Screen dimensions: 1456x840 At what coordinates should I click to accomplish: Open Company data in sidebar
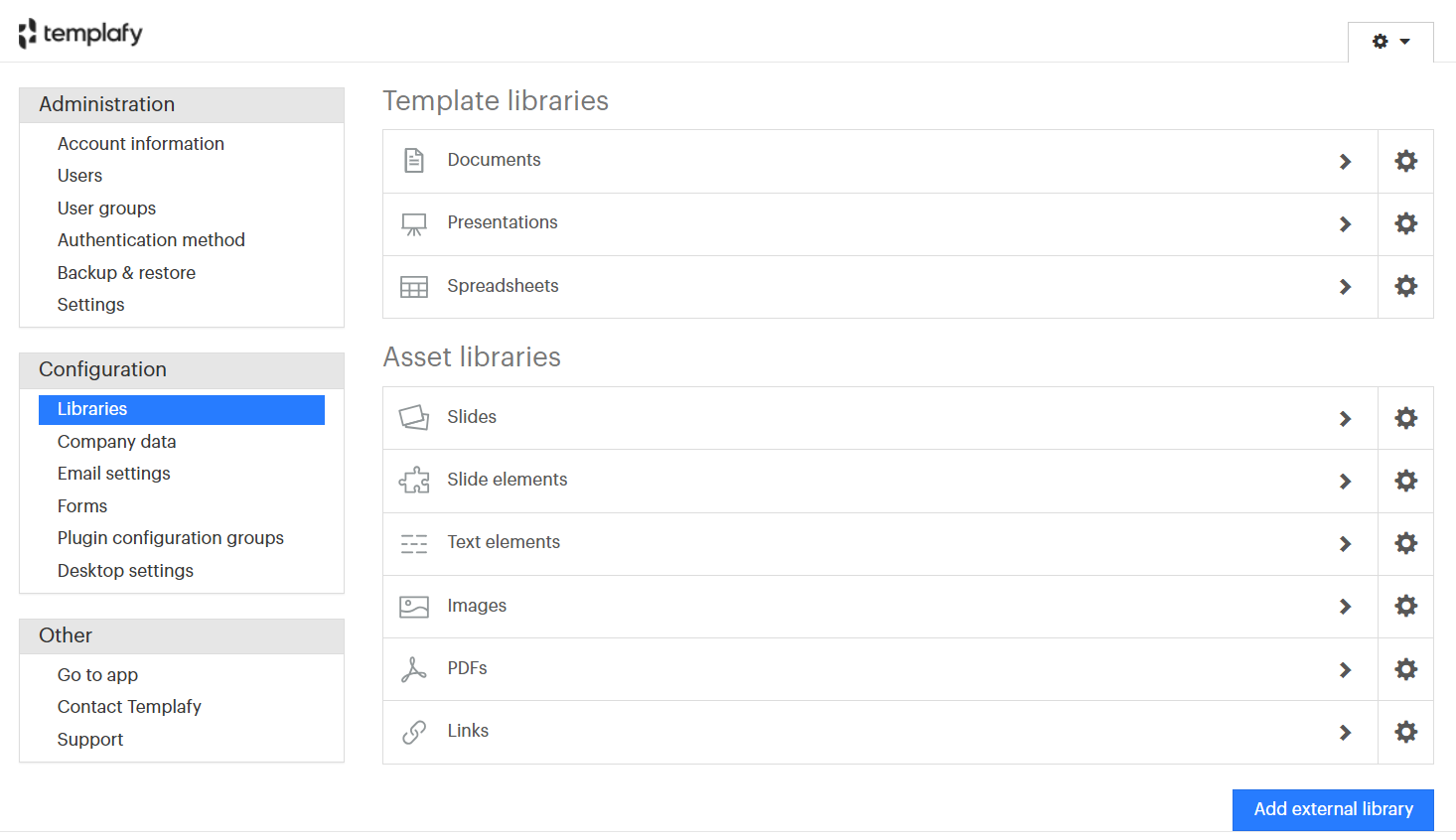(116, 442)
